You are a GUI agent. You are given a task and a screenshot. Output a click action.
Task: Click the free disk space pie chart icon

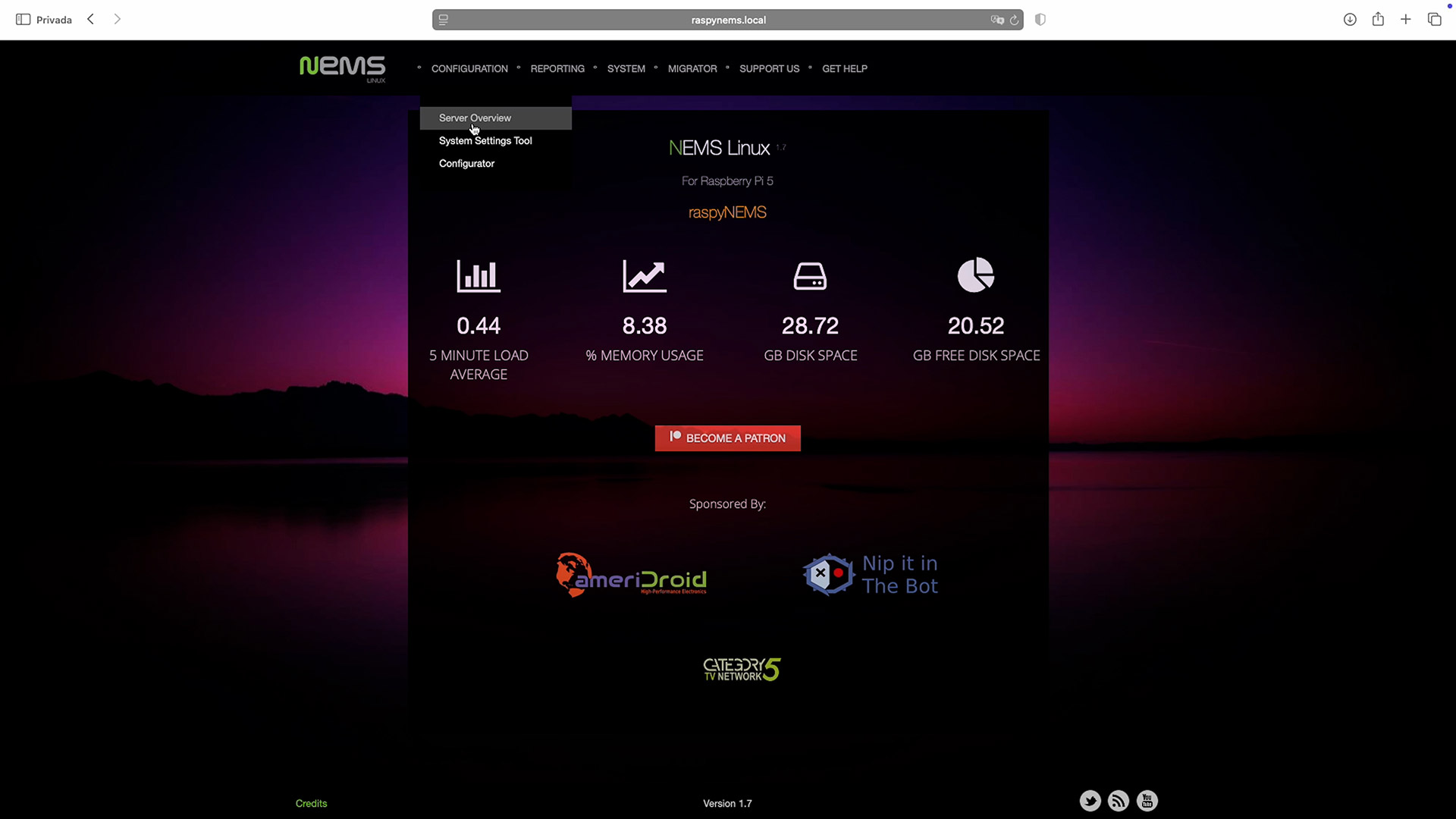(x=976, y=275)
